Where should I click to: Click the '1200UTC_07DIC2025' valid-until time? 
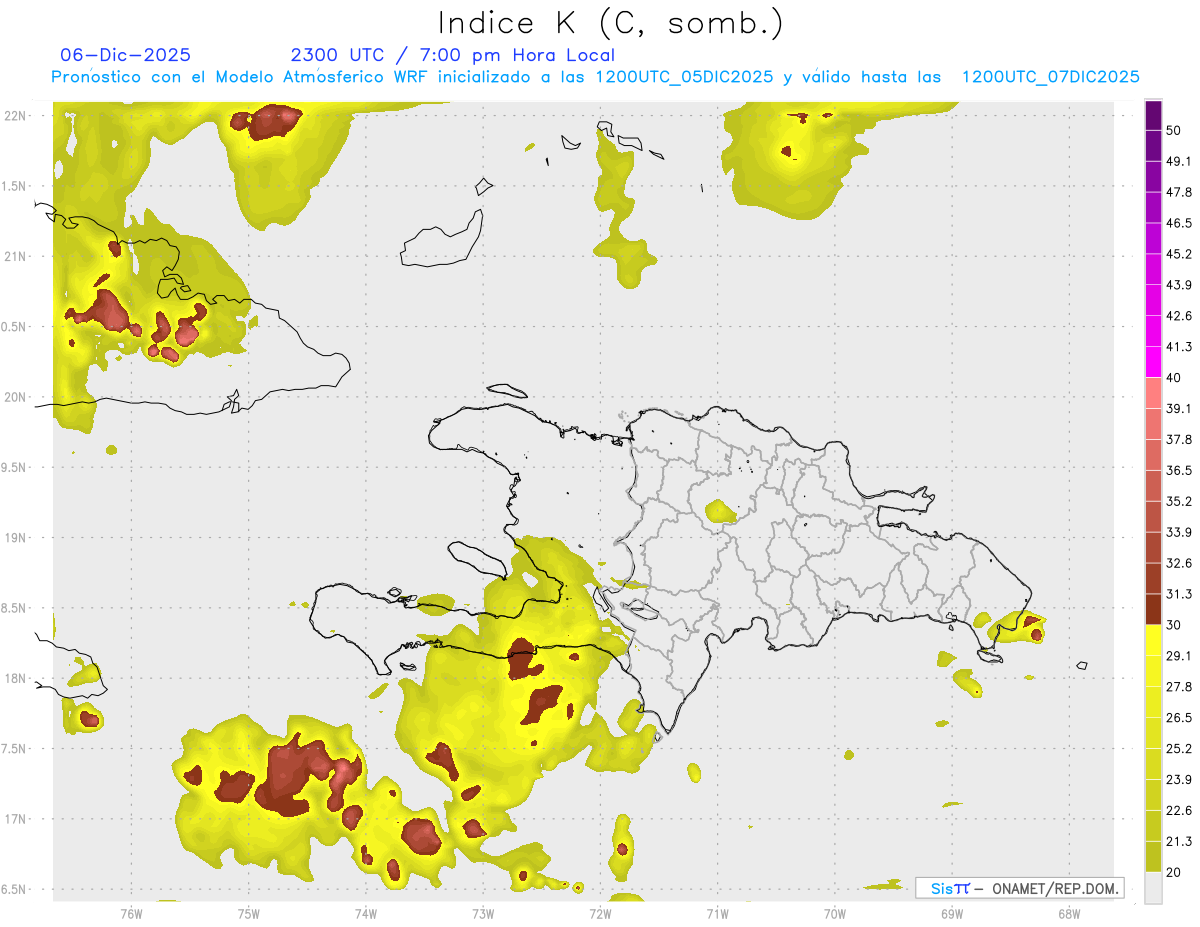tap(1051, 77)
